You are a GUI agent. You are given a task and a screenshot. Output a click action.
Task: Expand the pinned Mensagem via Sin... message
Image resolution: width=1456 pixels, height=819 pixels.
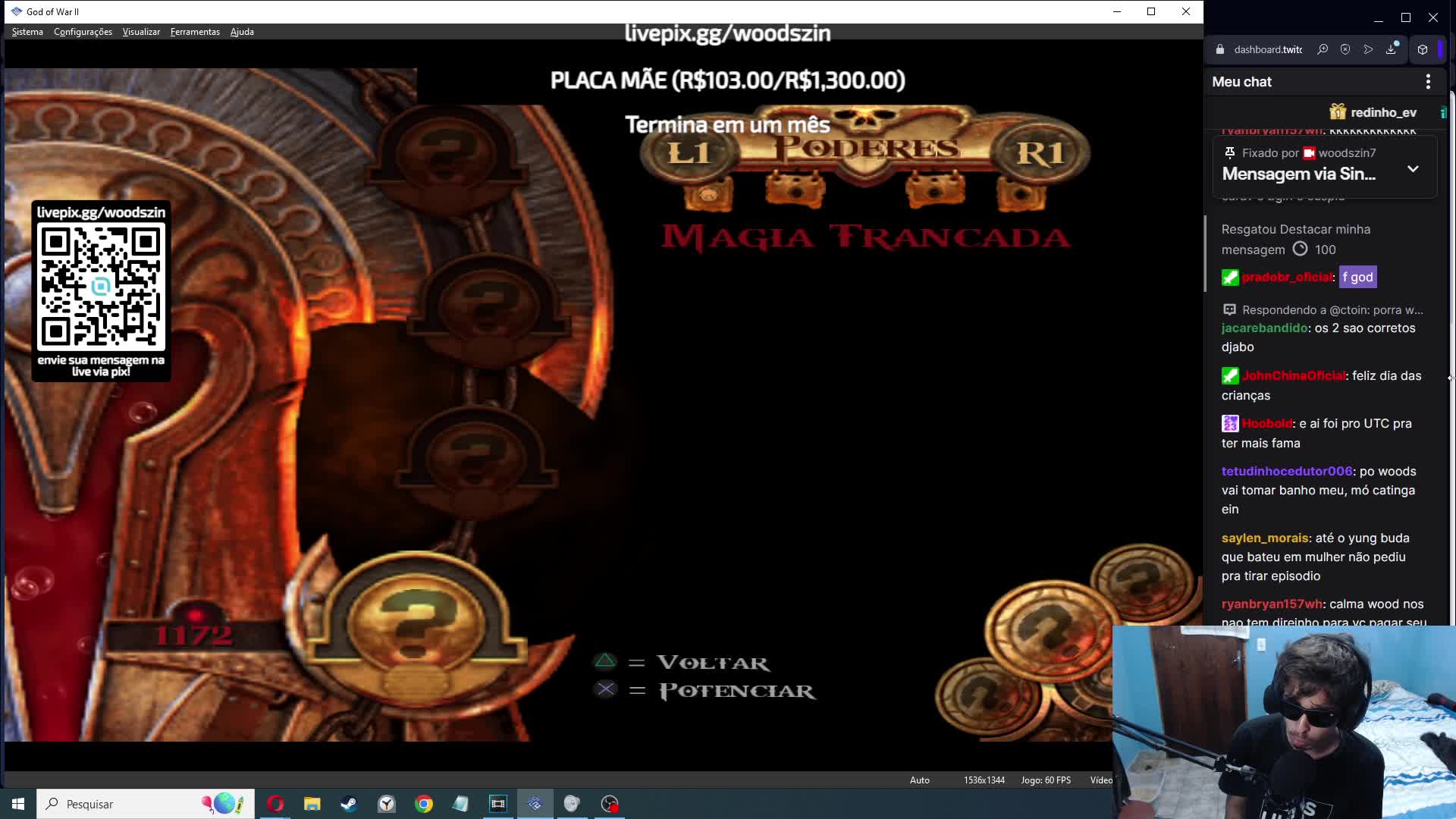tap(1413, 168)
